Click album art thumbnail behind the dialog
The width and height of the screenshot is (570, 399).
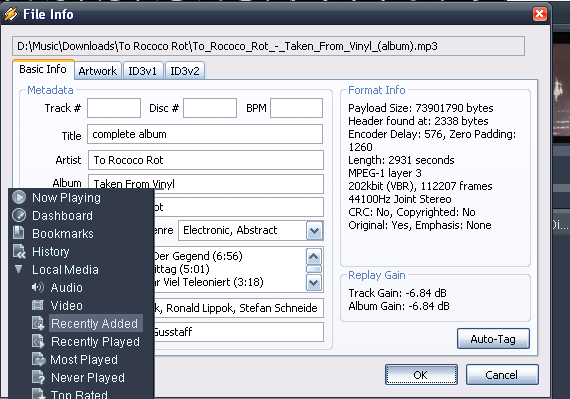(x=561, y=89)
